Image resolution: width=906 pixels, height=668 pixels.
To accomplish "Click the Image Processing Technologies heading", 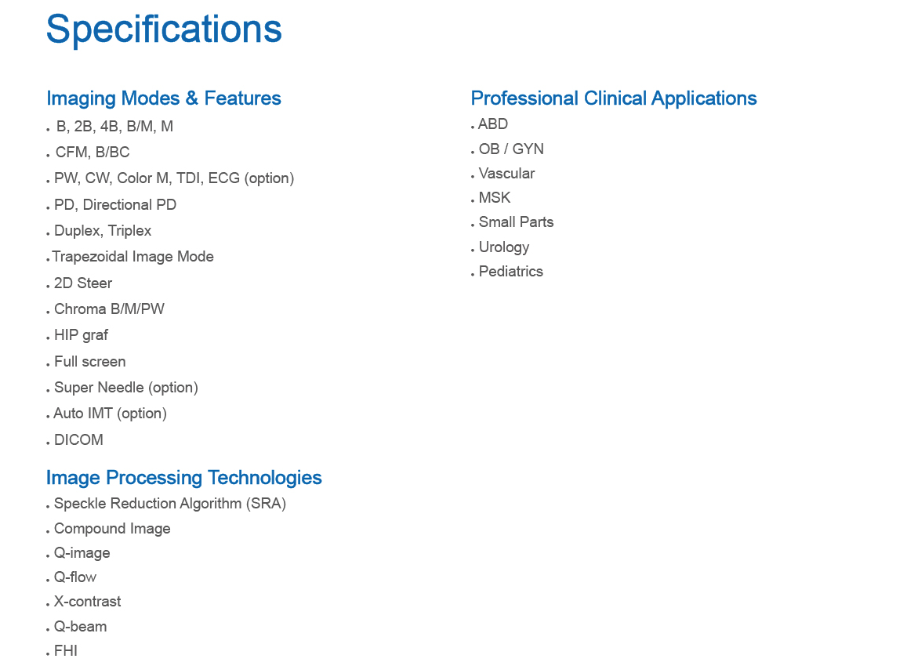I will click(184, 477).
